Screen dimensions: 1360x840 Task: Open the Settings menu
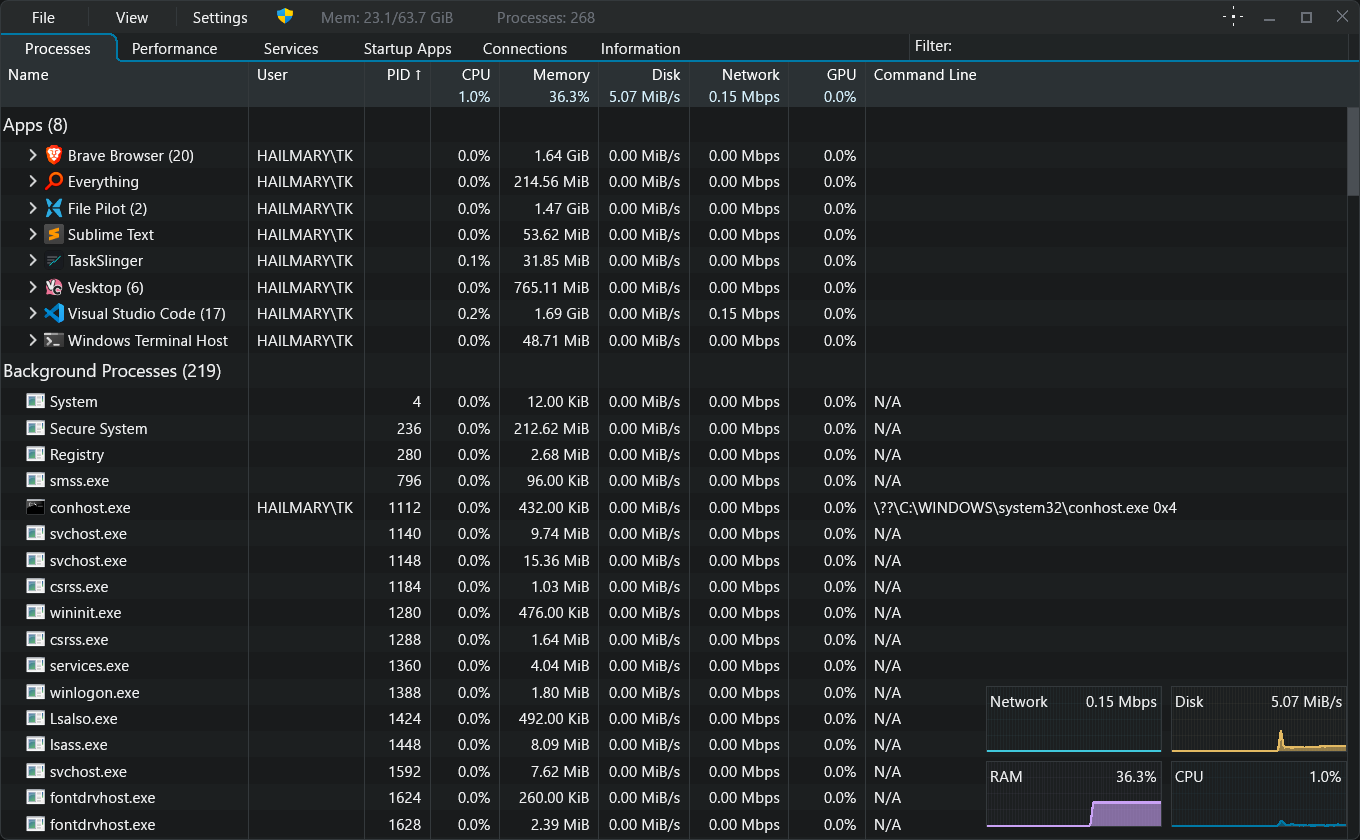[220, 17]
